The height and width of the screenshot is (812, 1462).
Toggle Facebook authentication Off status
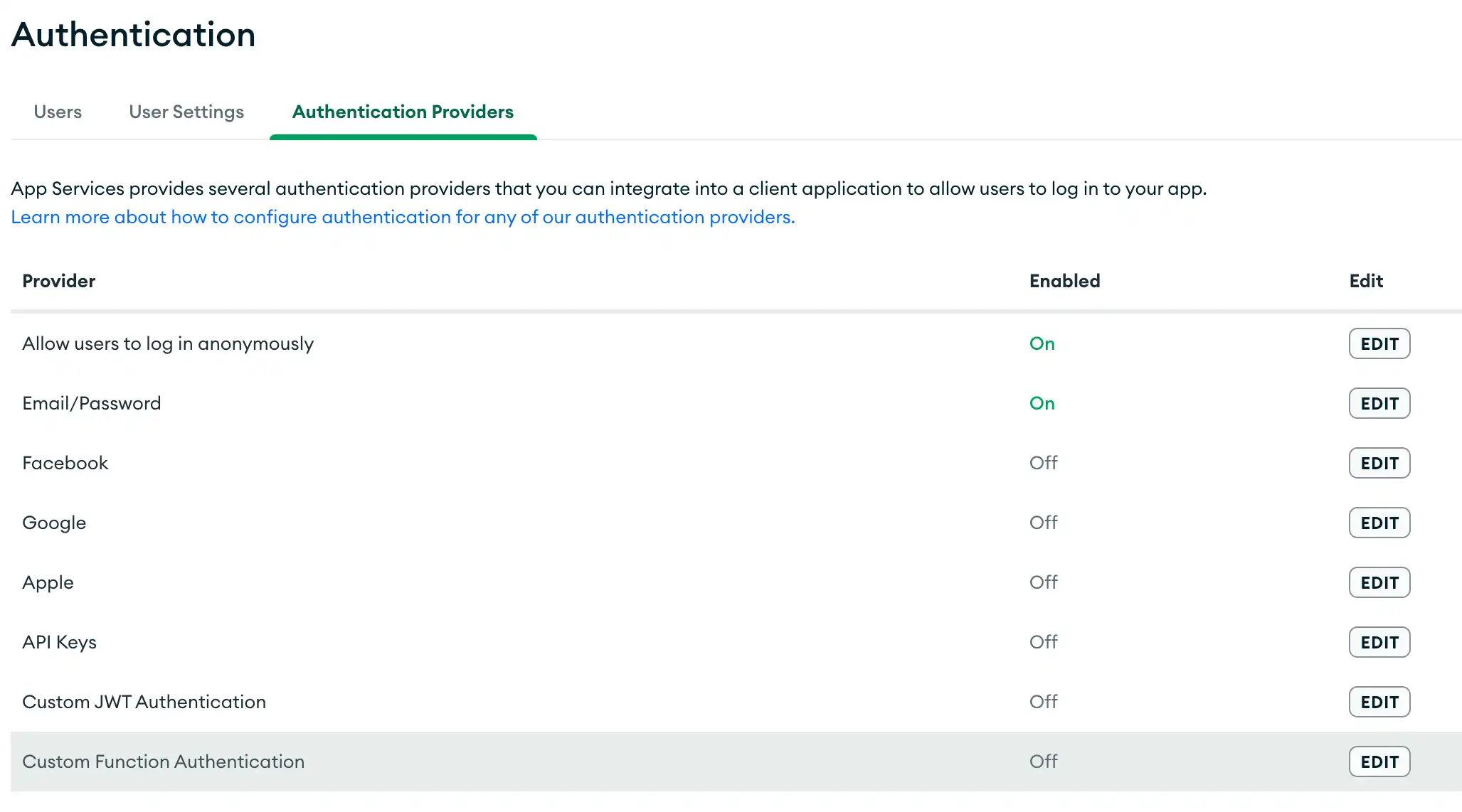[1044, 462]
